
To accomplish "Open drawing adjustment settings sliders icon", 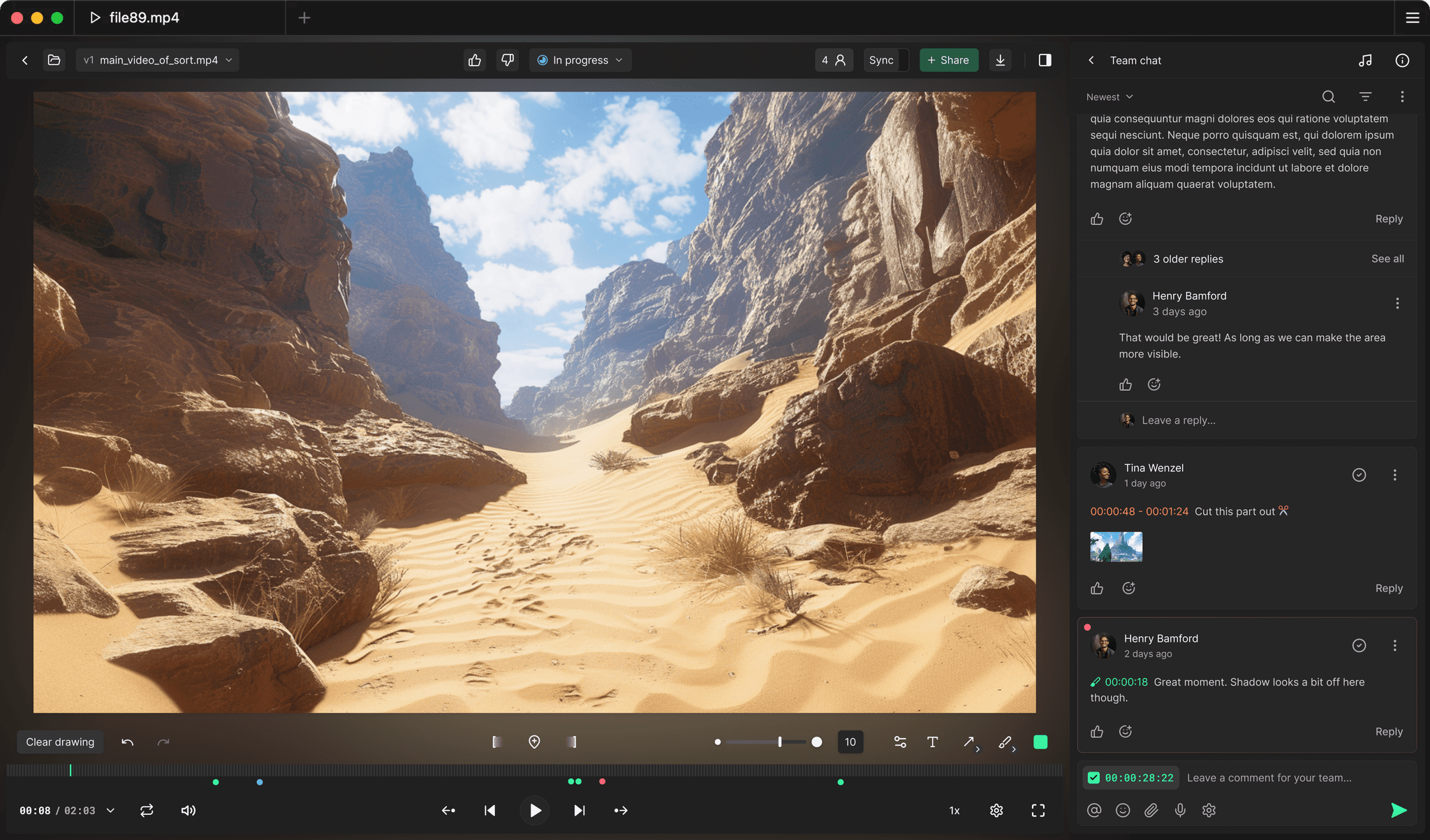I will pyautogui.click(x=900, y=742).
